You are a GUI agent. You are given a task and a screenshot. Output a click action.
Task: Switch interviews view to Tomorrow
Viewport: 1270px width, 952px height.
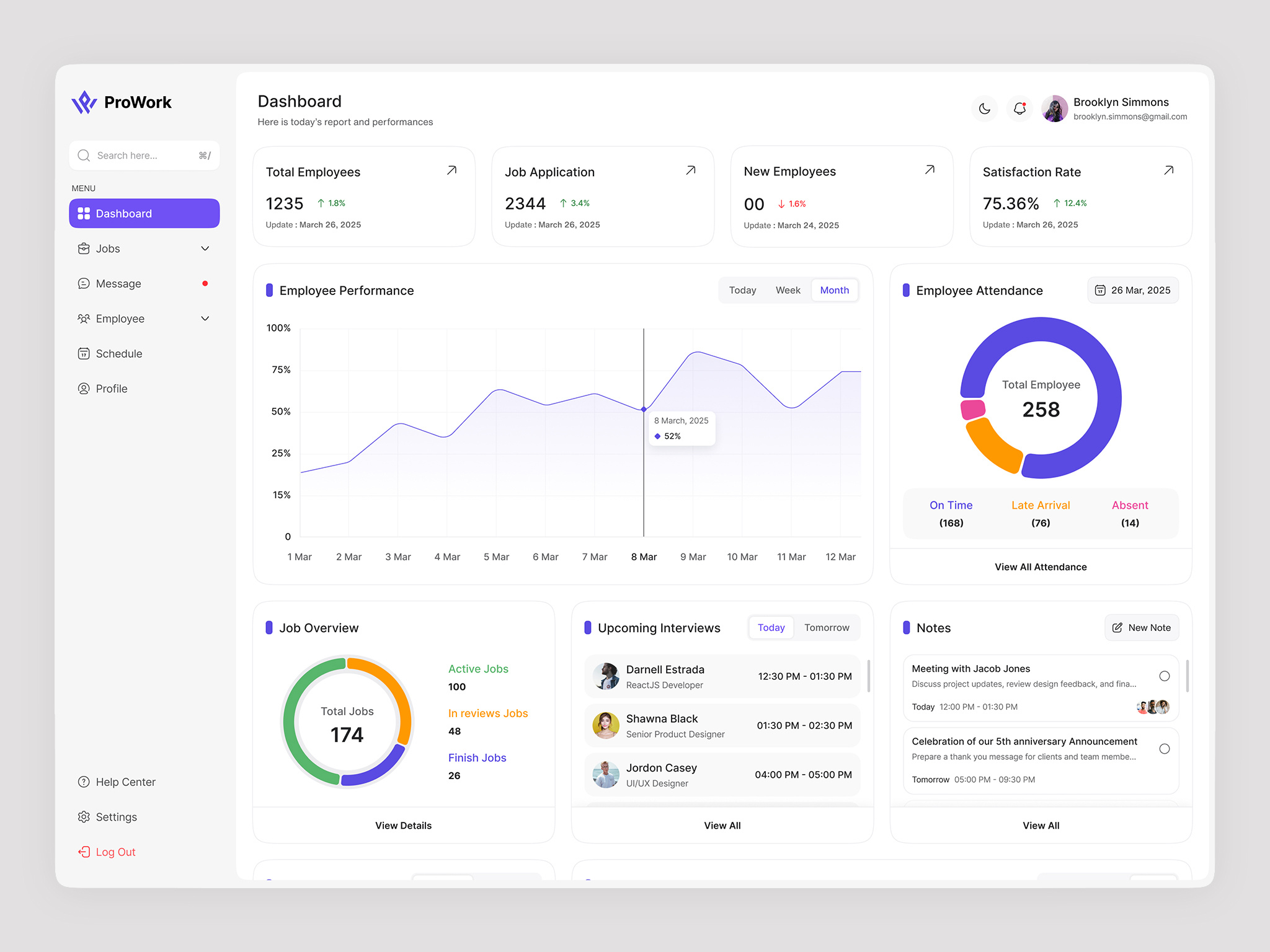[827, 627]
